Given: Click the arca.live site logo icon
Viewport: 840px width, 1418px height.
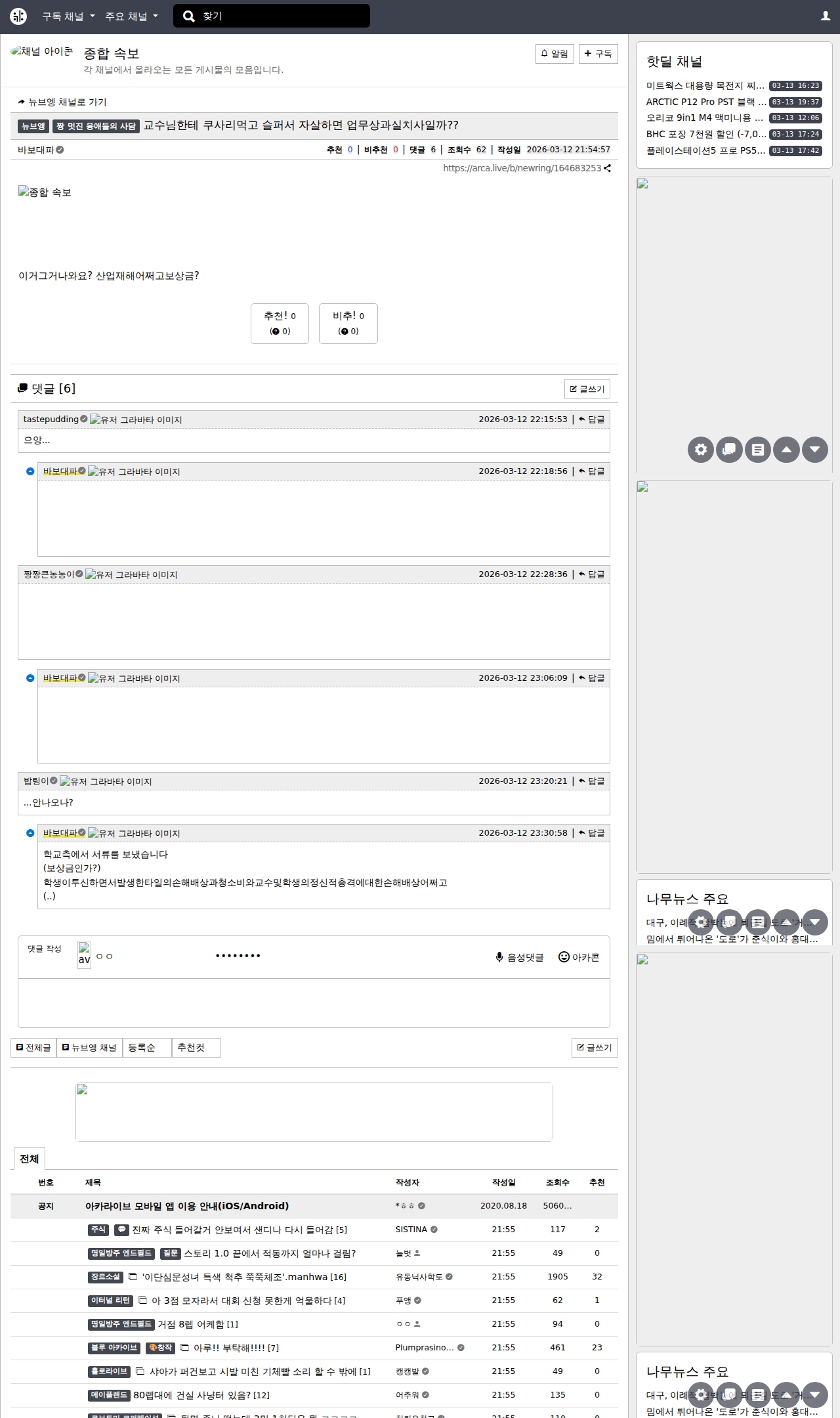Looking at the screenshot, I should [18, 16].
